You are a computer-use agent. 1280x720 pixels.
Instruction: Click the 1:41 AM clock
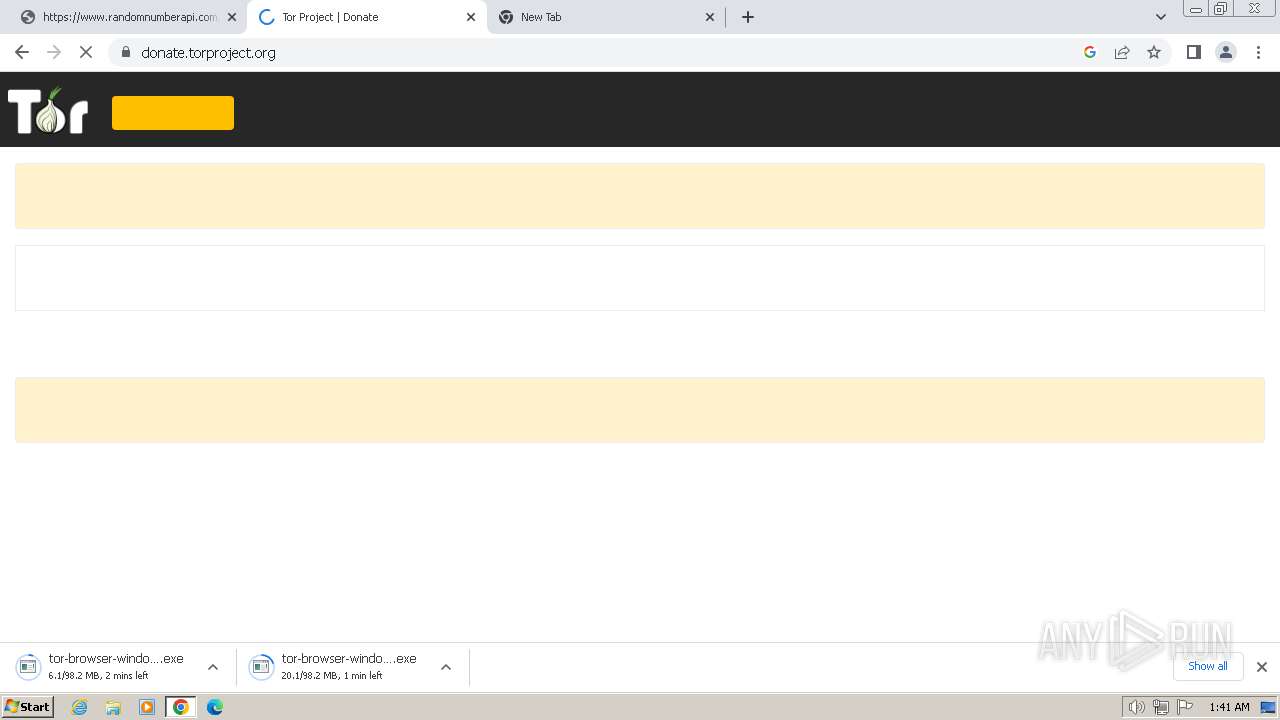coord(1229,707)
